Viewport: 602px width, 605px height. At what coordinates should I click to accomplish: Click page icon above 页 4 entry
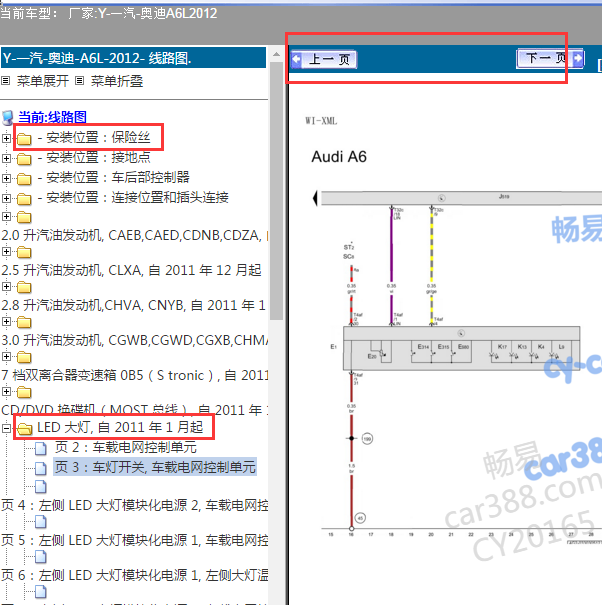point(41,487)
